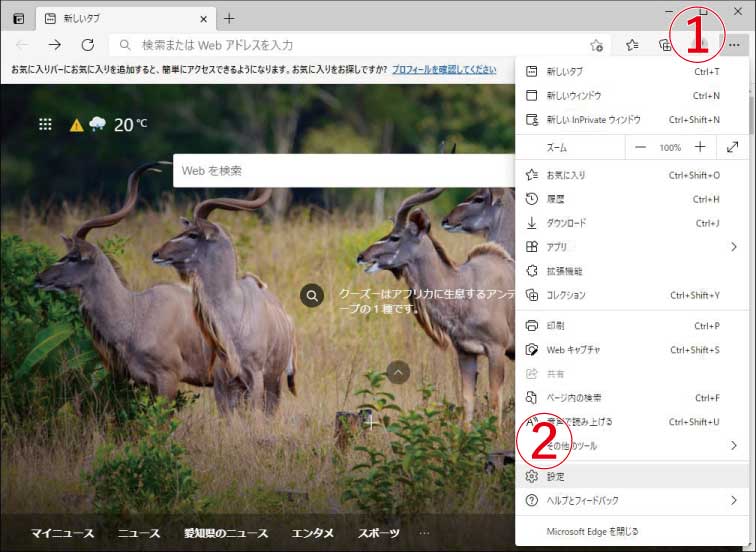Expand the アプリ submenu
Image resolution: width=756 pixels, height=552 pixels.
click(732, 247)
